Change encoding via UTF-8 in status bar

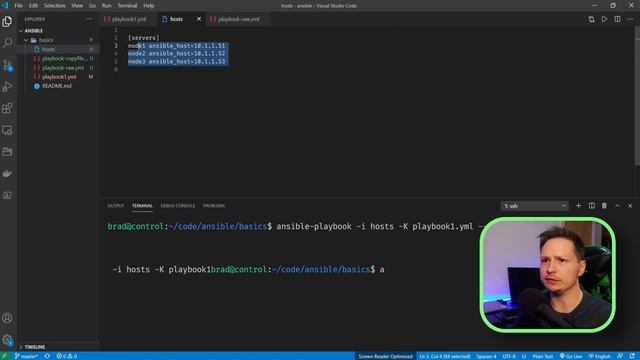pyautogui.click(x=509, y=356)
